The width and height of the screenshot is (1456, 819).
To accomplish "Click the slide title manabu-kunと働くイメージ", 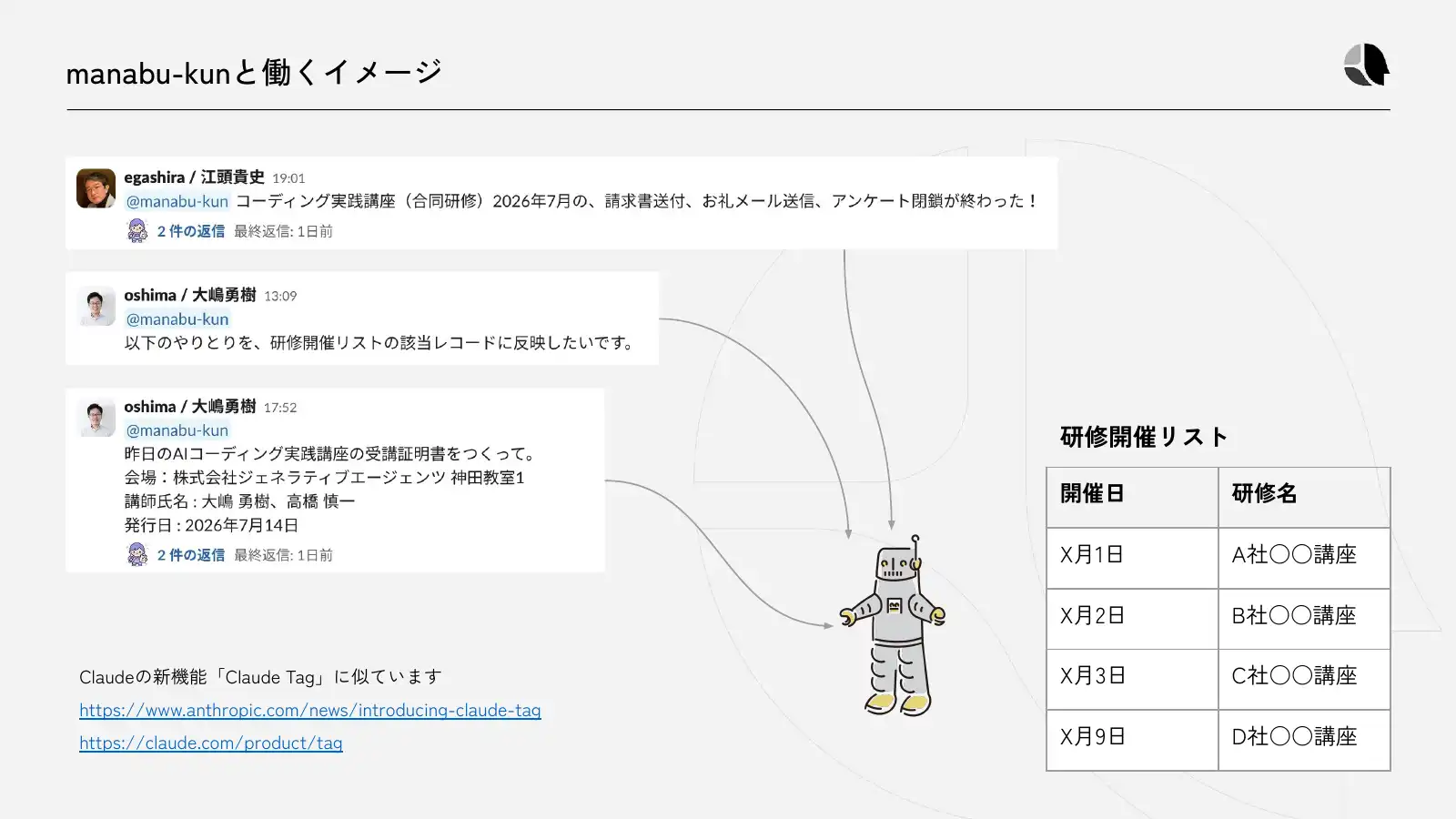I will [x=254, y=72].
